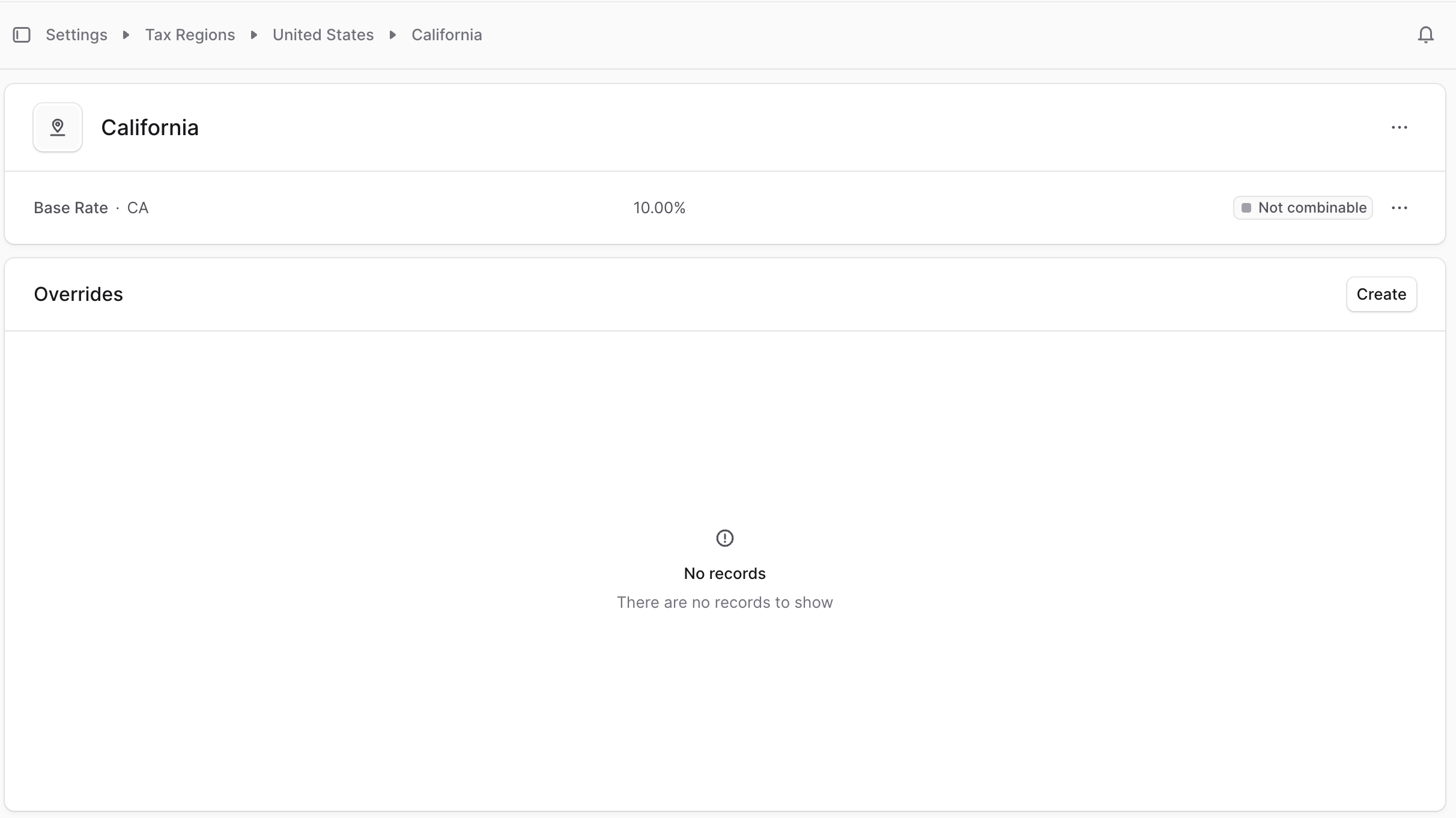Click the Not combinable status badge
The height and width of the screenshot is (818, 1456).
(1303, 208)
